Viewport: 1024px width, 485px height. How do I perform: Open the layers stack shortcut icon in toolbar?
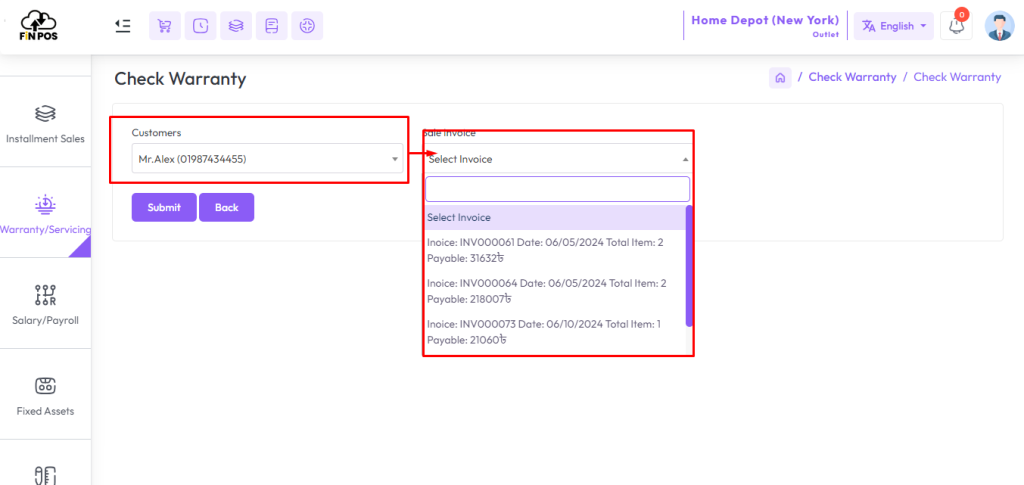point(236,26)
